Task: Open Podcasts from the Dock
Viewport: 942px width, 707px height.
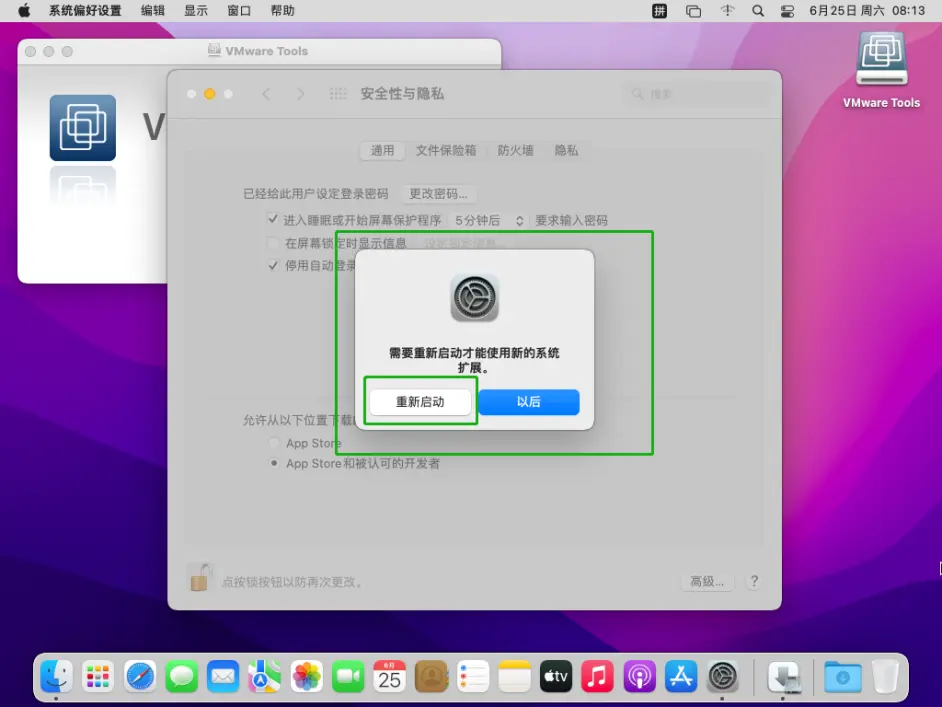Action: pyautogui.click(x=639, y=677)
